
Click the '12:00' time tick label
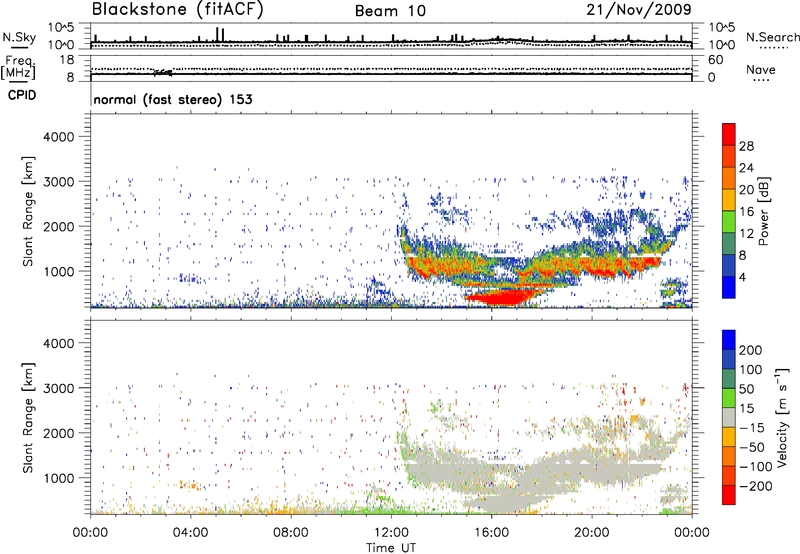tap(391, 533)
